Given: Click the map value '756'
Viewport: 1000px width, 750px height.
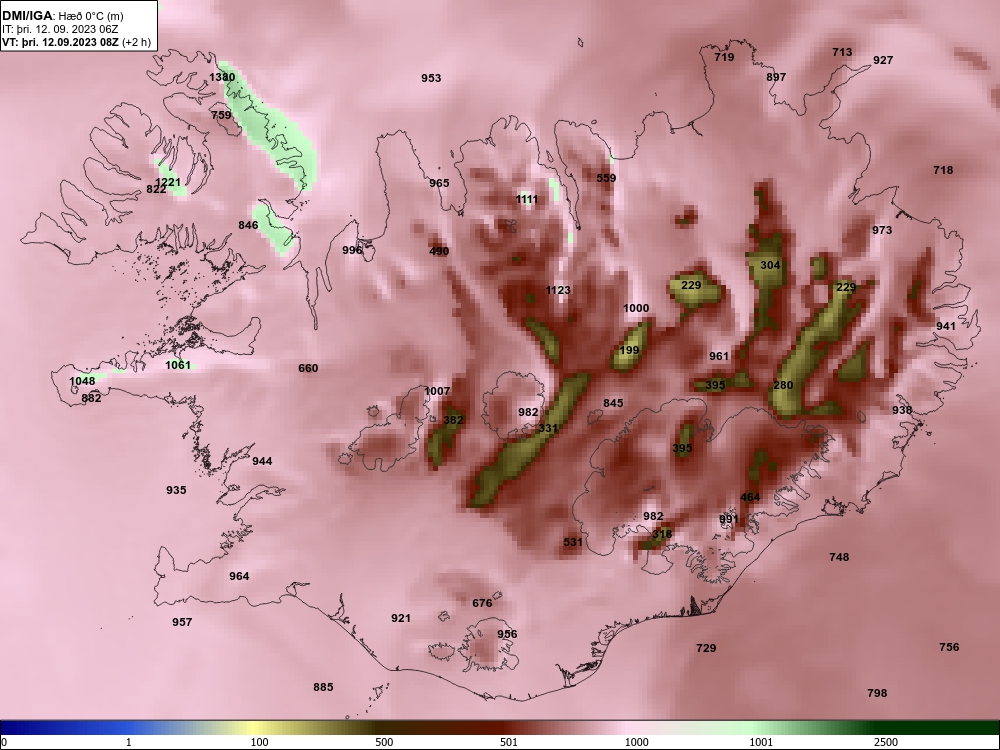Looking at the screenshot, I should [949, 647].
